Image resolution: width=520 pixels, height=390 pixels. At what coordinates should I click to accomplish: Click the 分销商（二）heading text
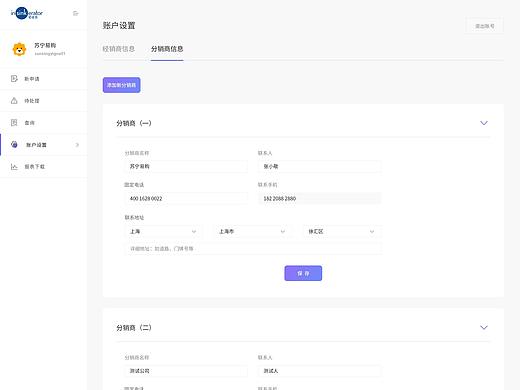coord(134,328)
